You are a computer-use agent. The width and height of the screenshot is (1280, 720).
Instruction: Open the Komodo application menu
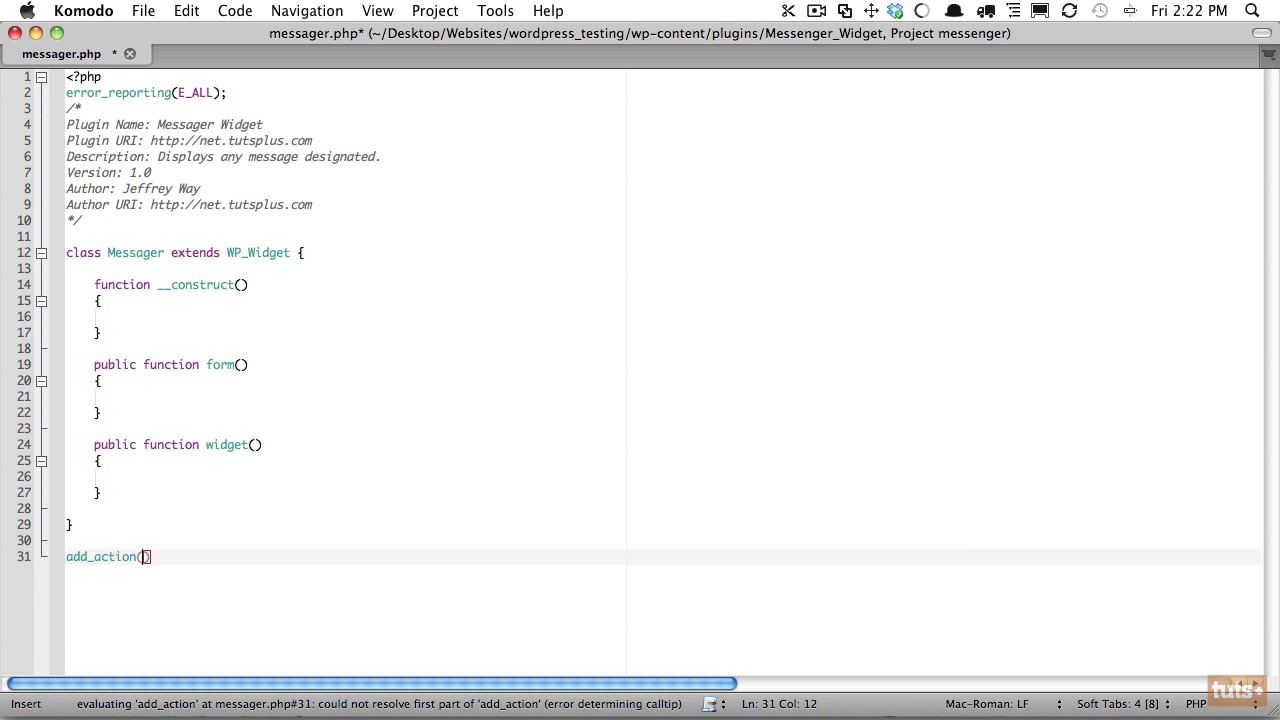[x=83, y=11]
